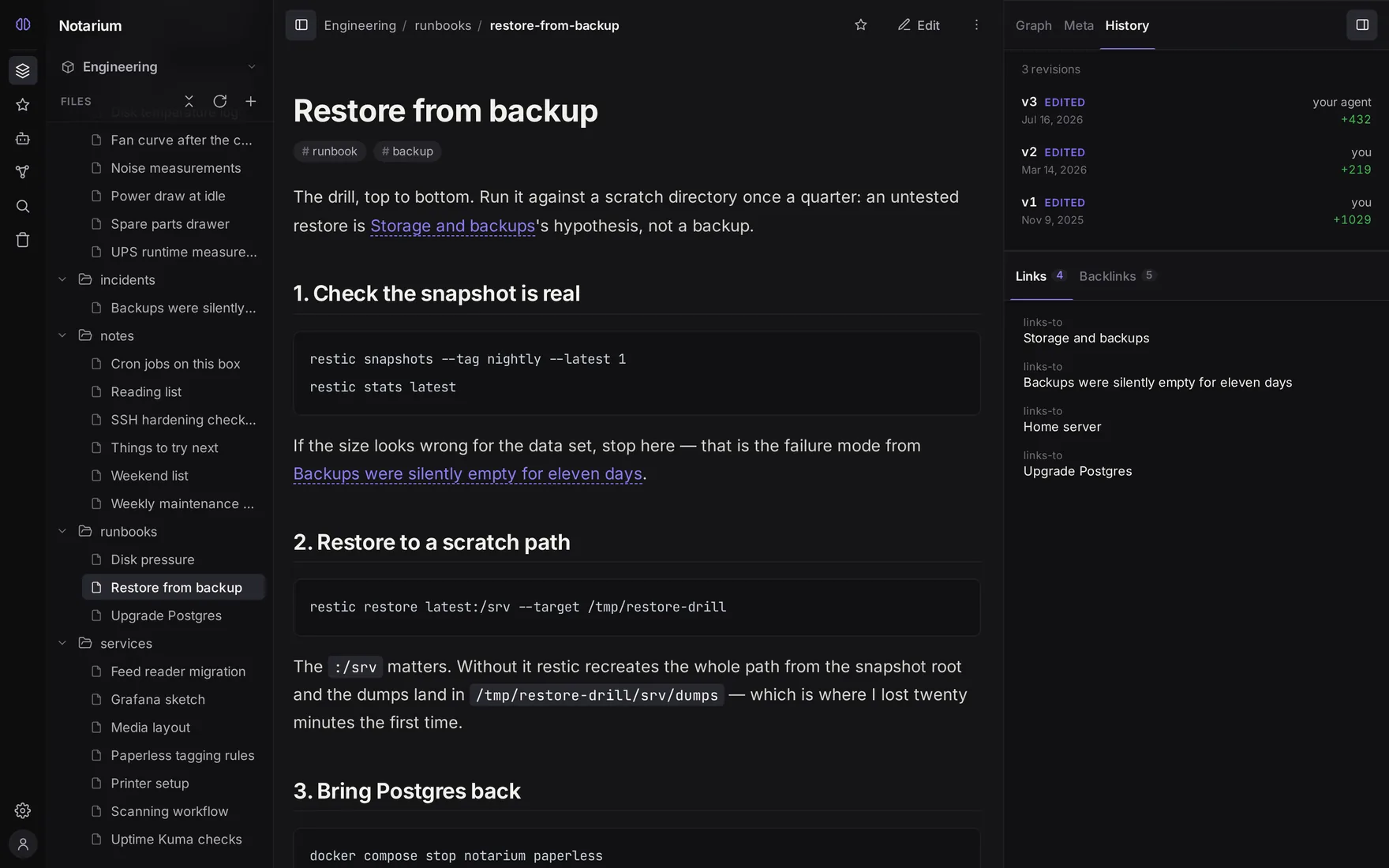Open user account avatar icon
The width and height of the screenshot is (1389, 868).
[23, 844]
